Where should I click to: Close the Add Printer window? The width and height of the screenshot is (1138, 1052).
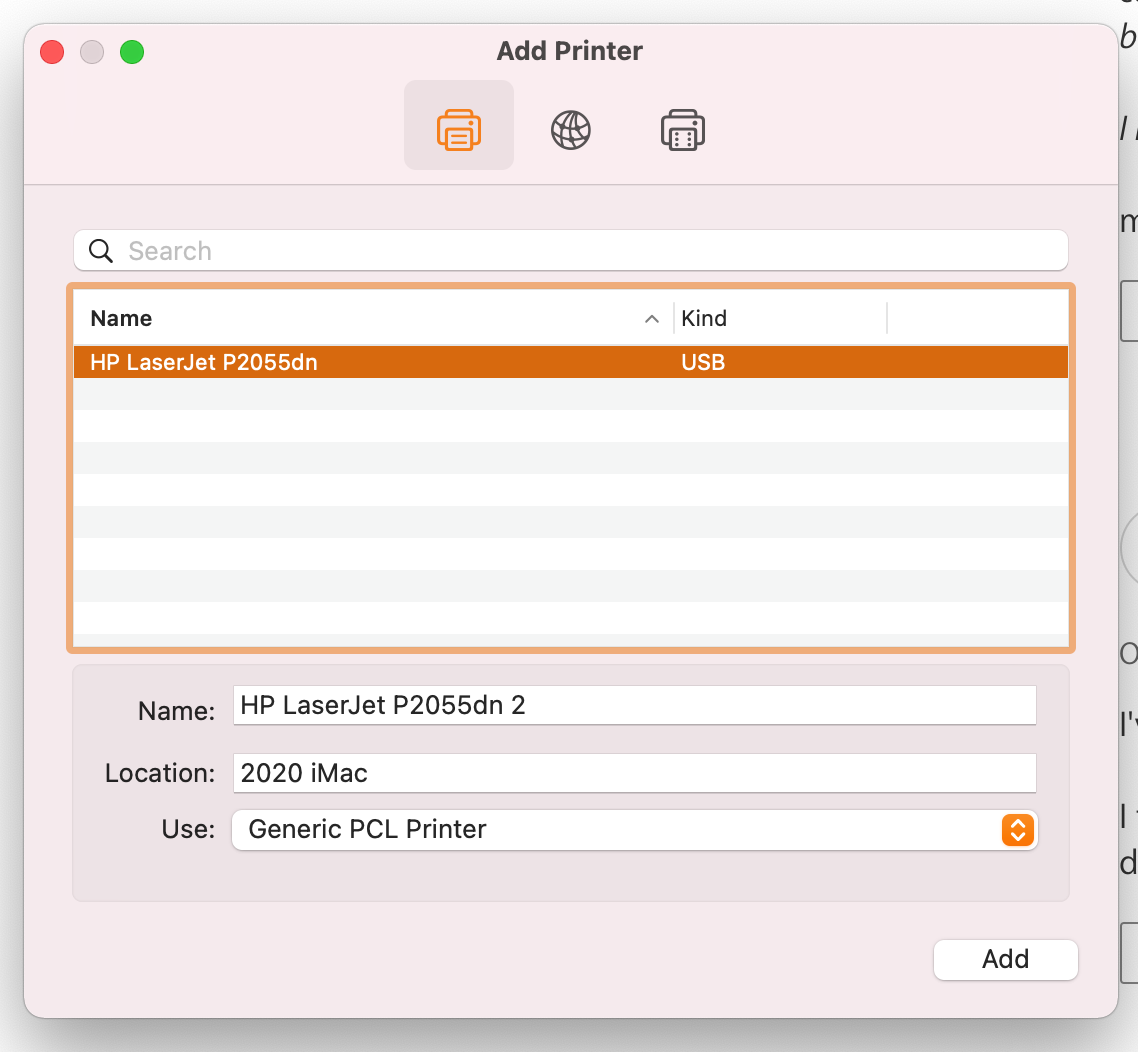click(52, 52)
